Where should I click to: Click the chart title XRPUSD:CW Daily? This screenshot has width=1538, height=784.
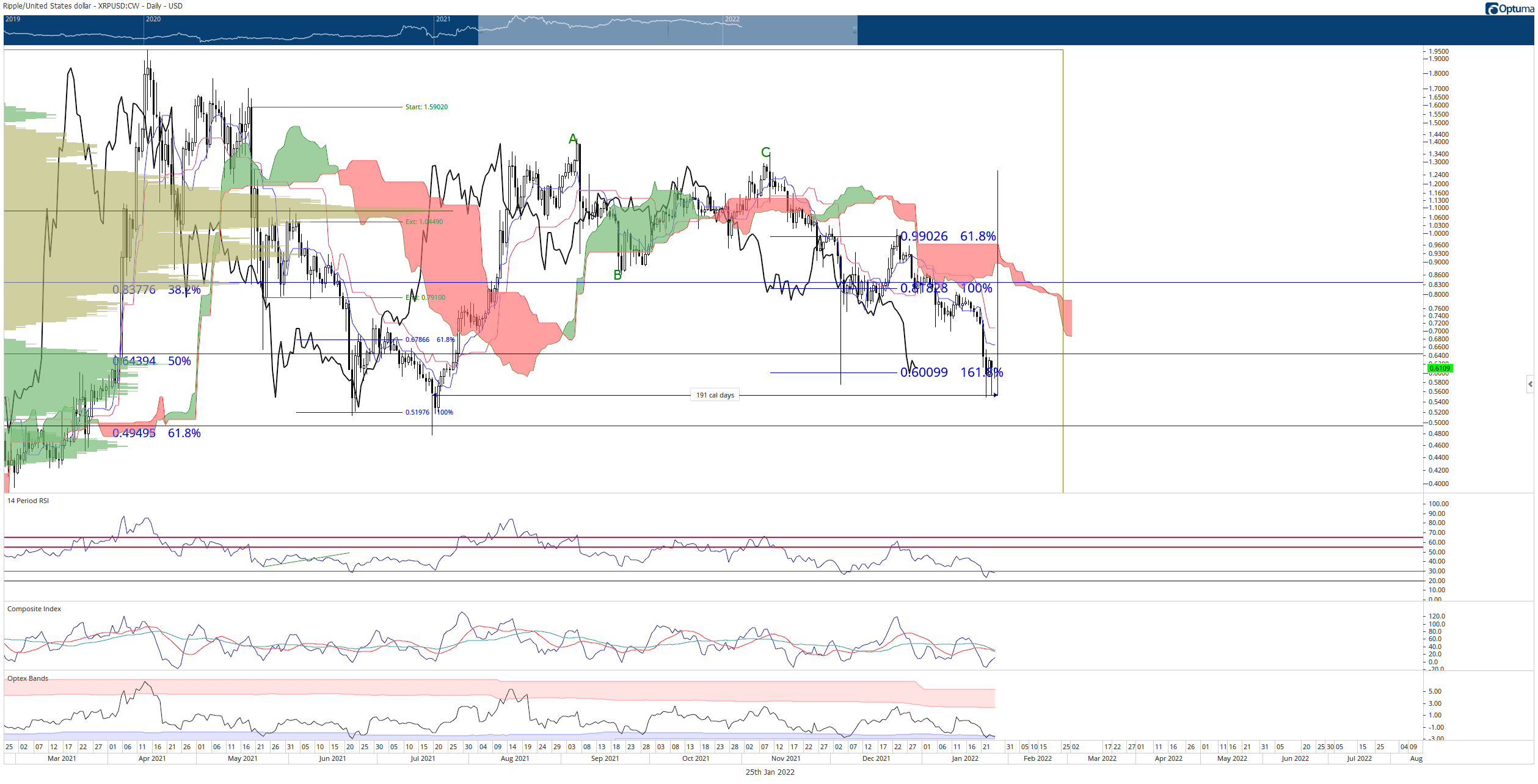93,6
